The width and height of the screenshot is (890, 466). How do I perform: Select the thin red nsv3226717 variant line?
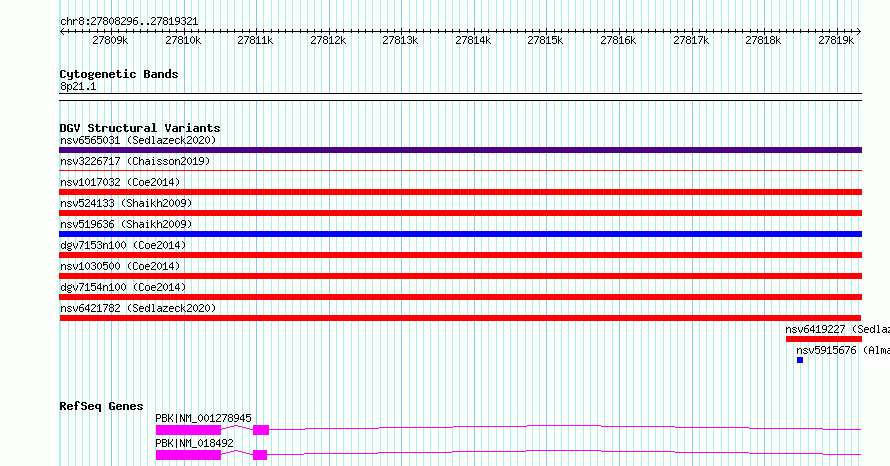point(460,170)
